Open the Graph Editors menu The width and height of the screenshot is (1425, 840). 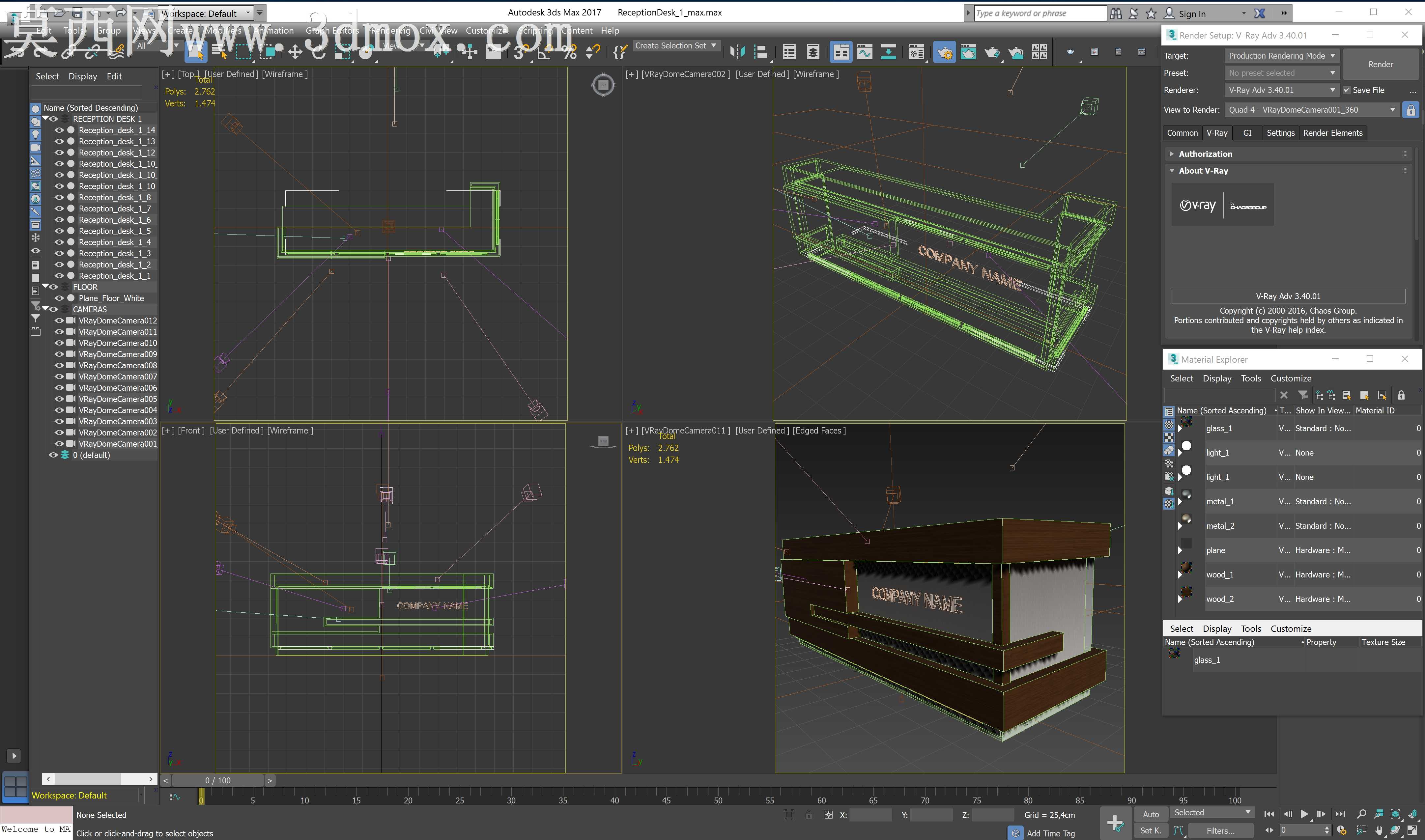[x=332, y=31]
